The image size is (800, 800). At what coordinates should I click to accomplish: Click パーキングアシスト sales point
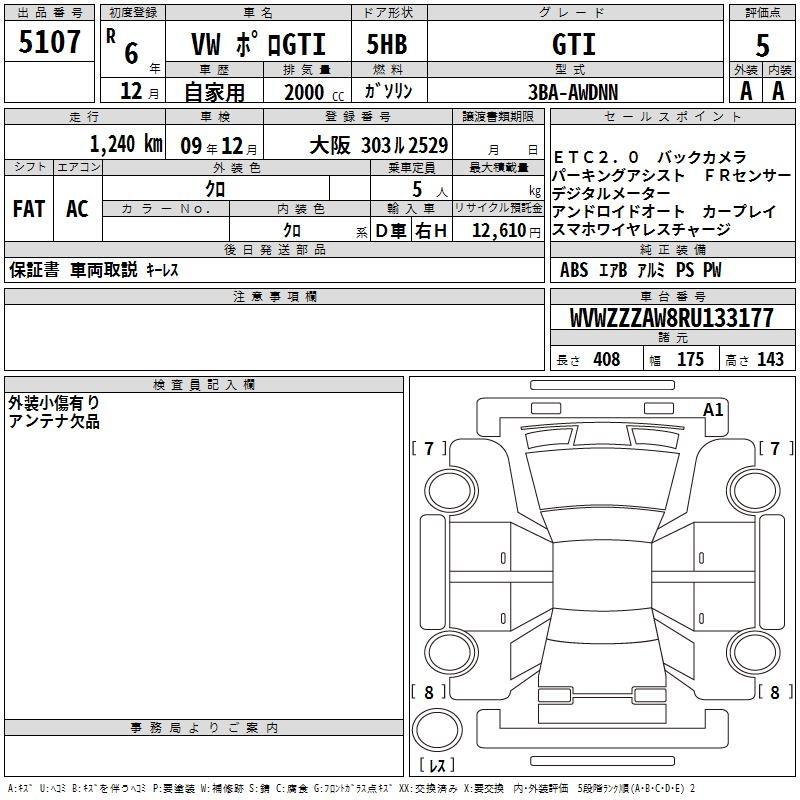[617, 176]
